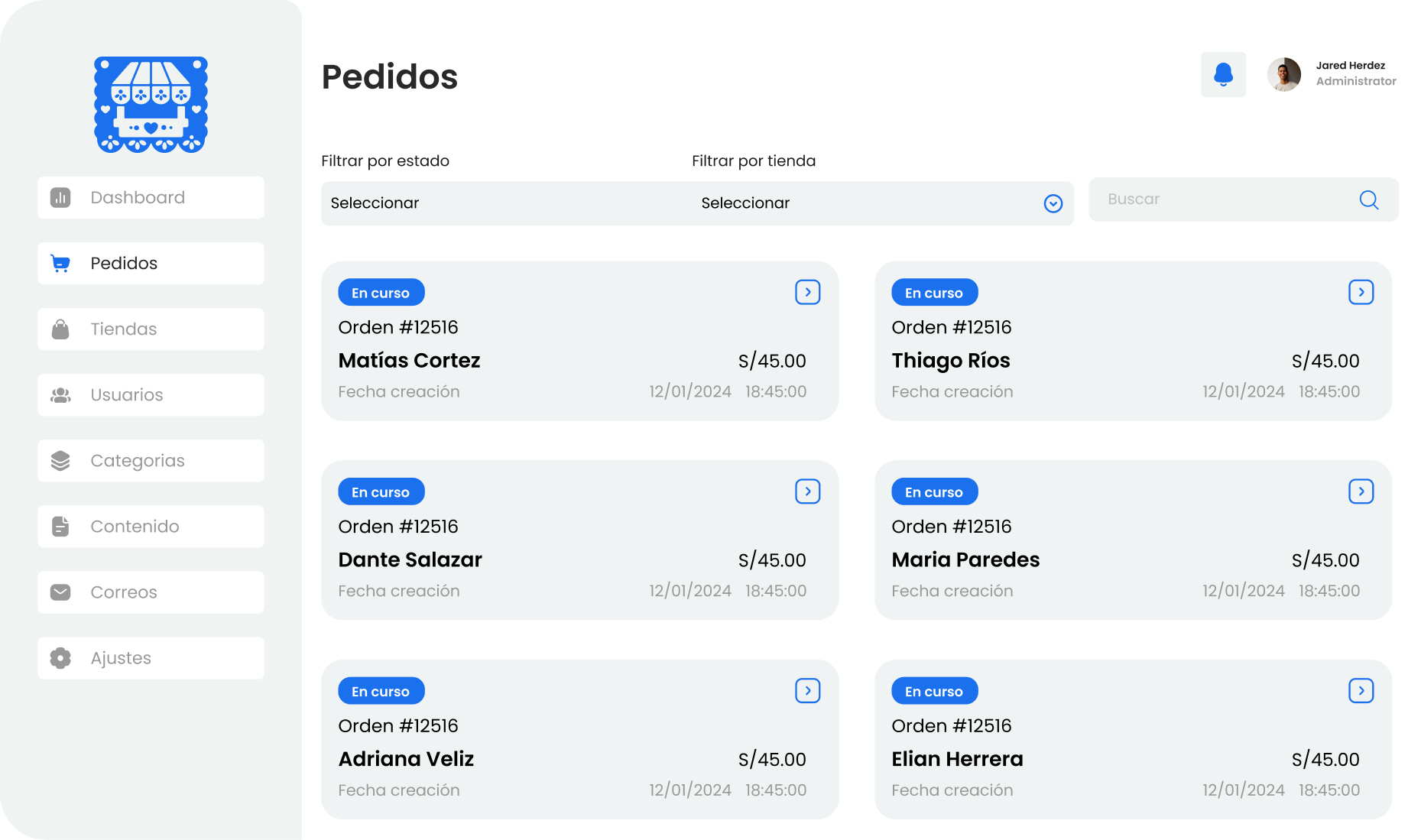Viewport: 1421px width, 840px height.
Task: Open Categorias via the layers icon
Action: [x=60, y=460]
